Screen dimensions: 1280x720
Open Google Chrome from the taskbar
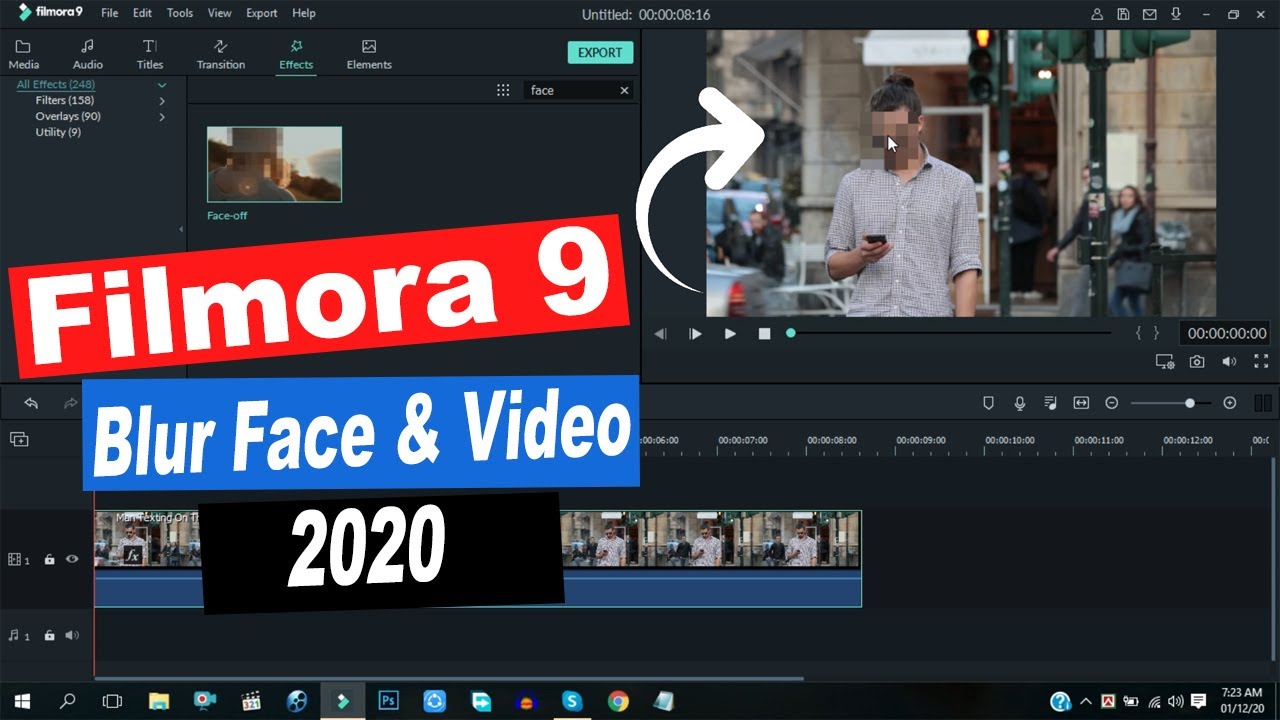coord(618,702)
